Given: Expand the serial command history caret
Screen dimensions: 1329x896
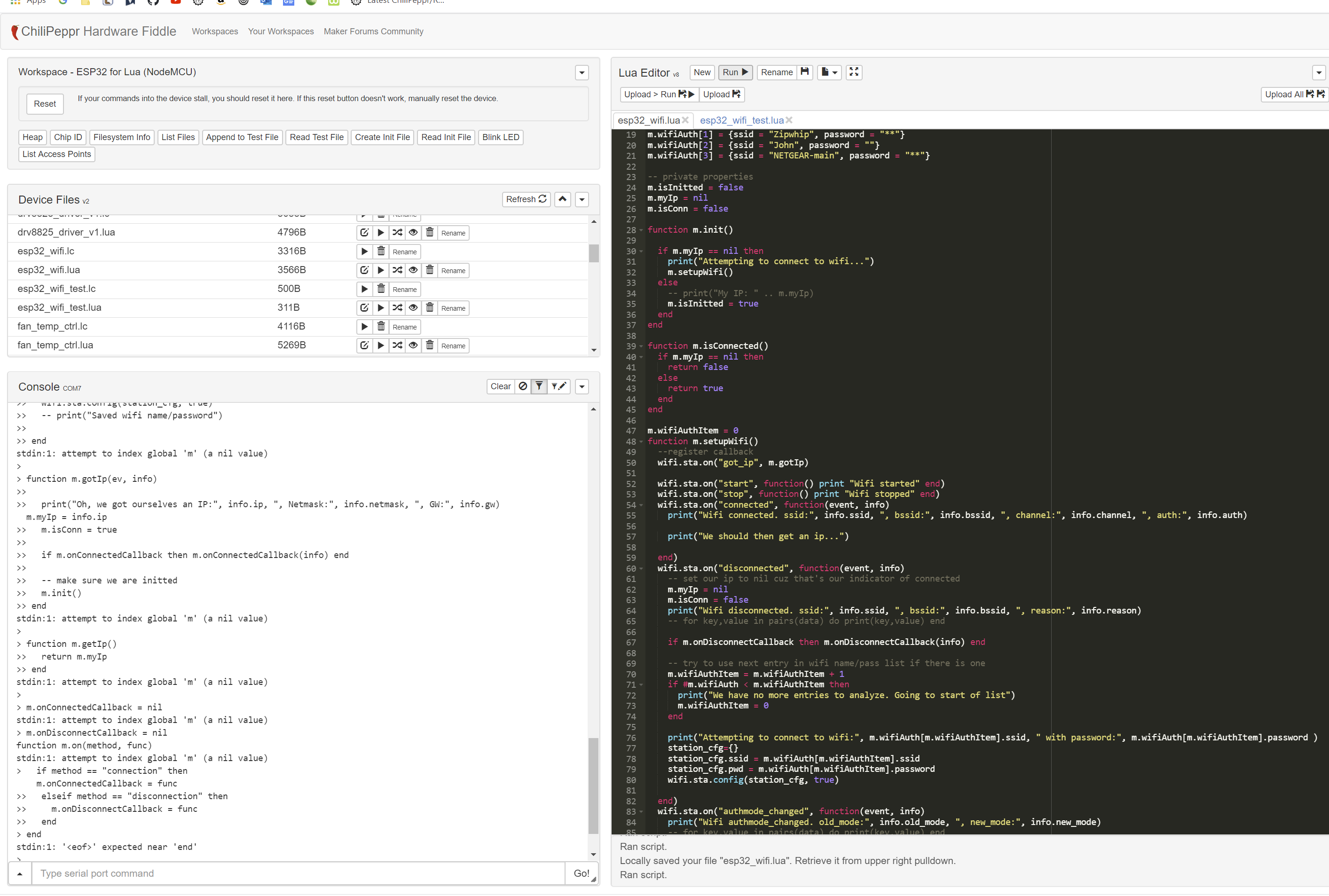Looking at the screenshot, I should point(20,874).
